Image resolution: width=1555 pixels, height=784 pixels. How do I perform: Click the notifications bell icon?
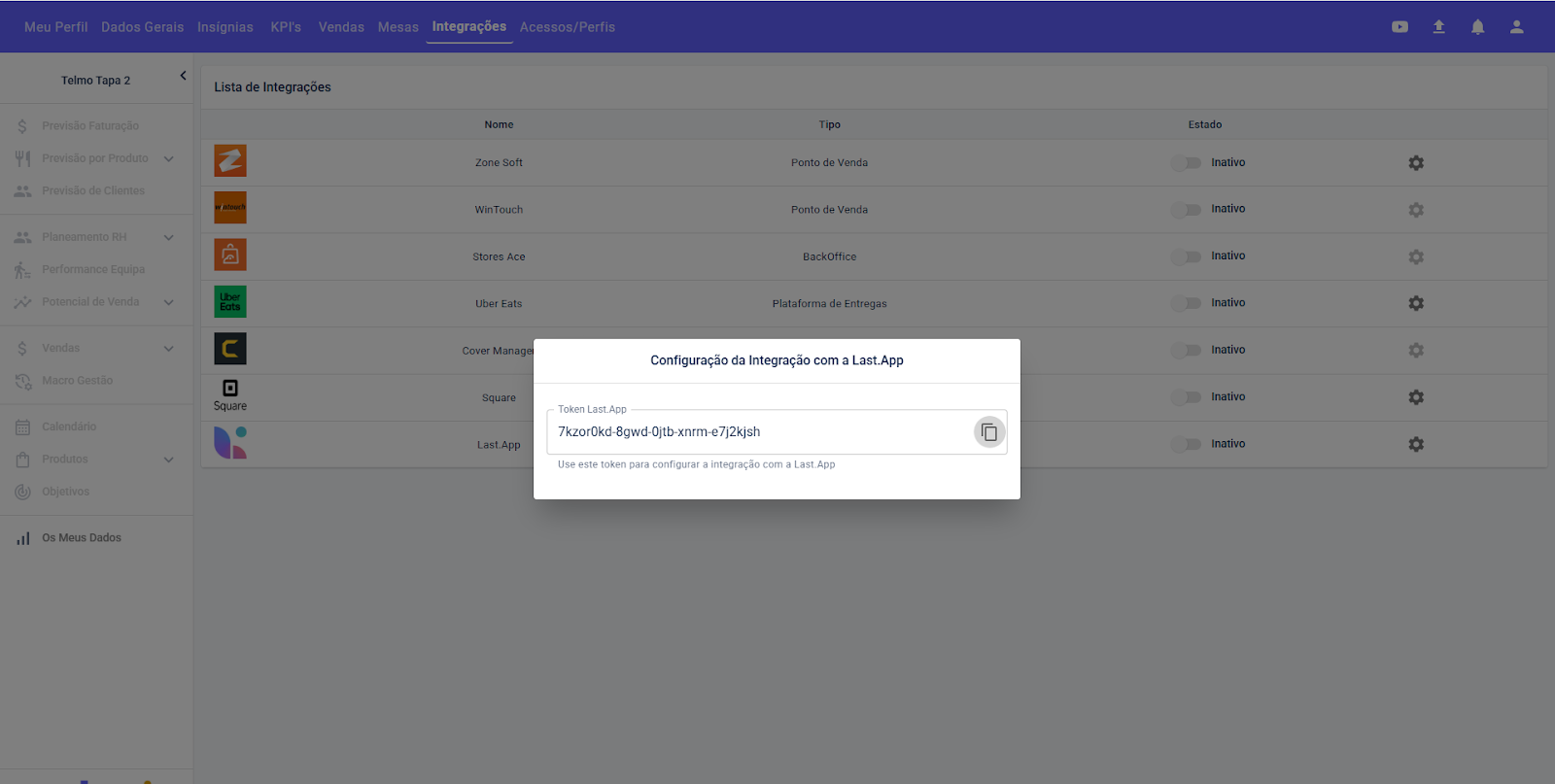click(1477, 27)
